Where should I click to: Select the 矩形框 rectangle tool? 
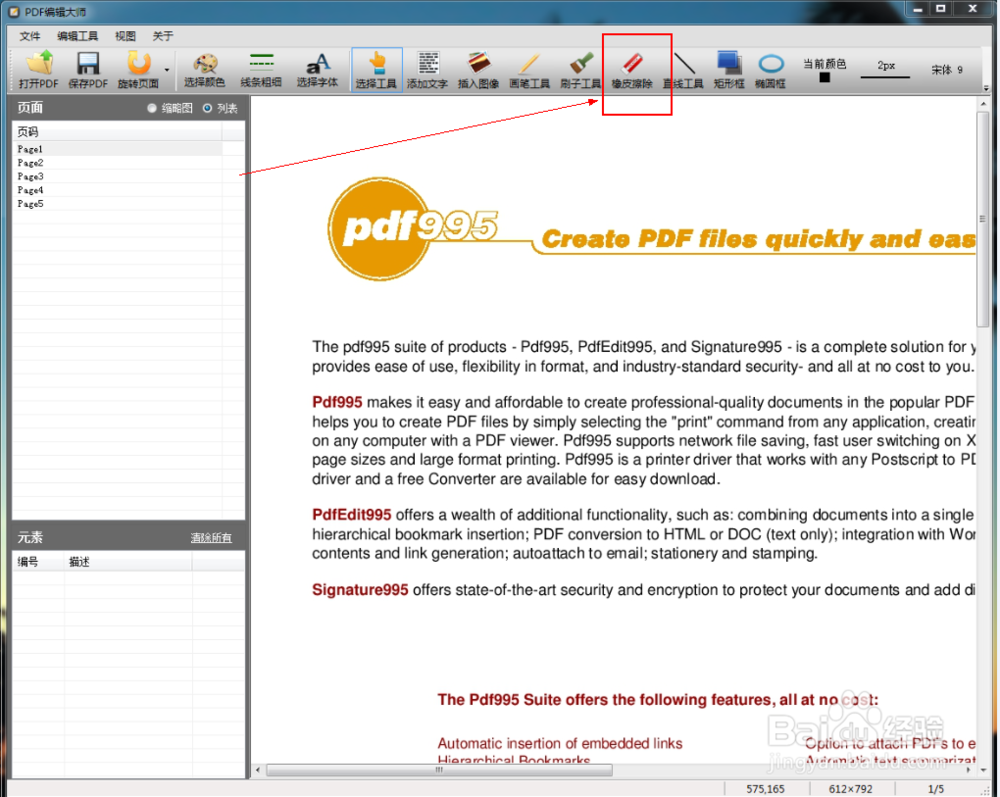click(x=729, y=69)
